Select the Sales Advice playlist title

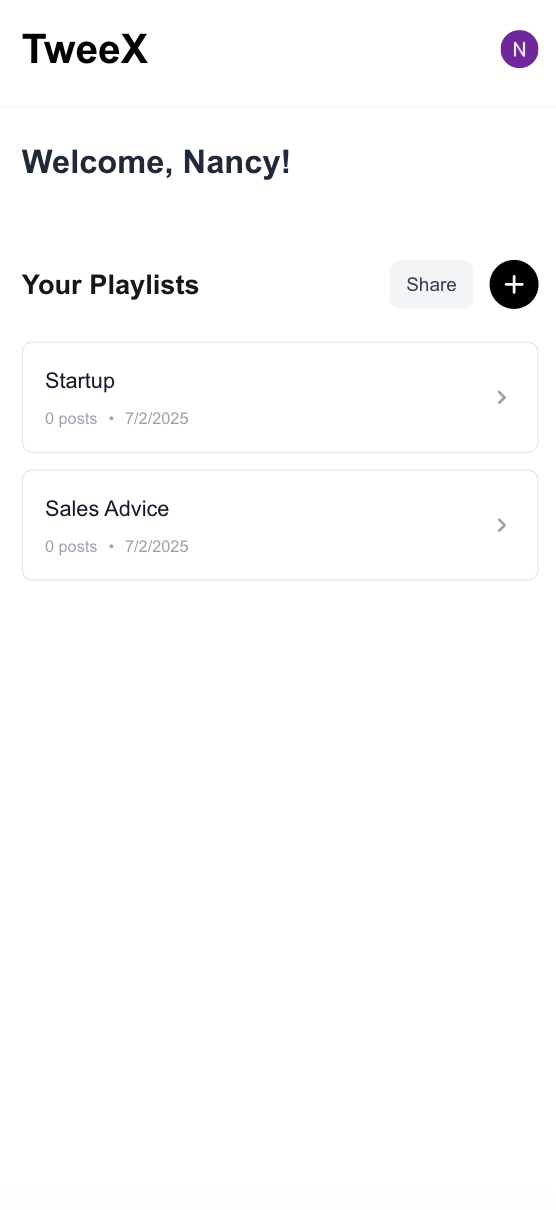click(x=107, y=509)
